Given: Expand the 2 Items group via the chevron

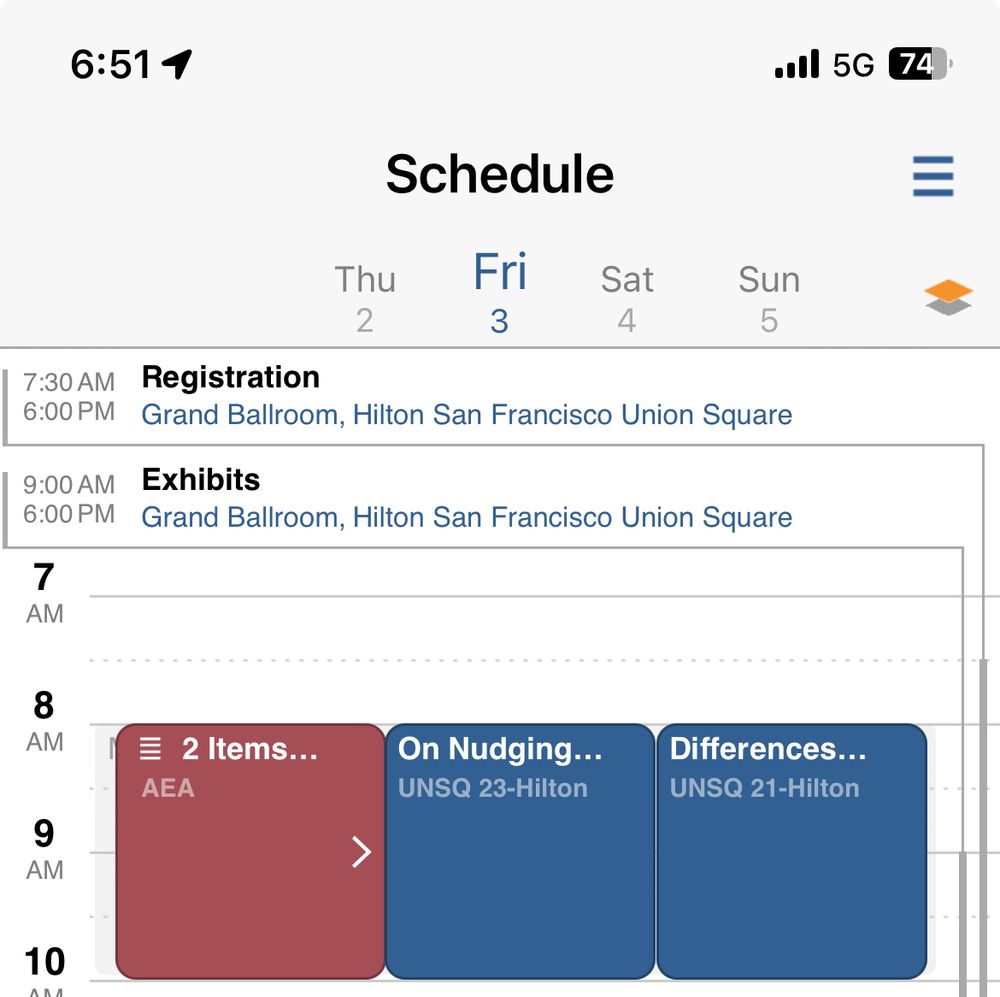Looking at the screenshot, I should pyautogui.click(x=362, y=852).
